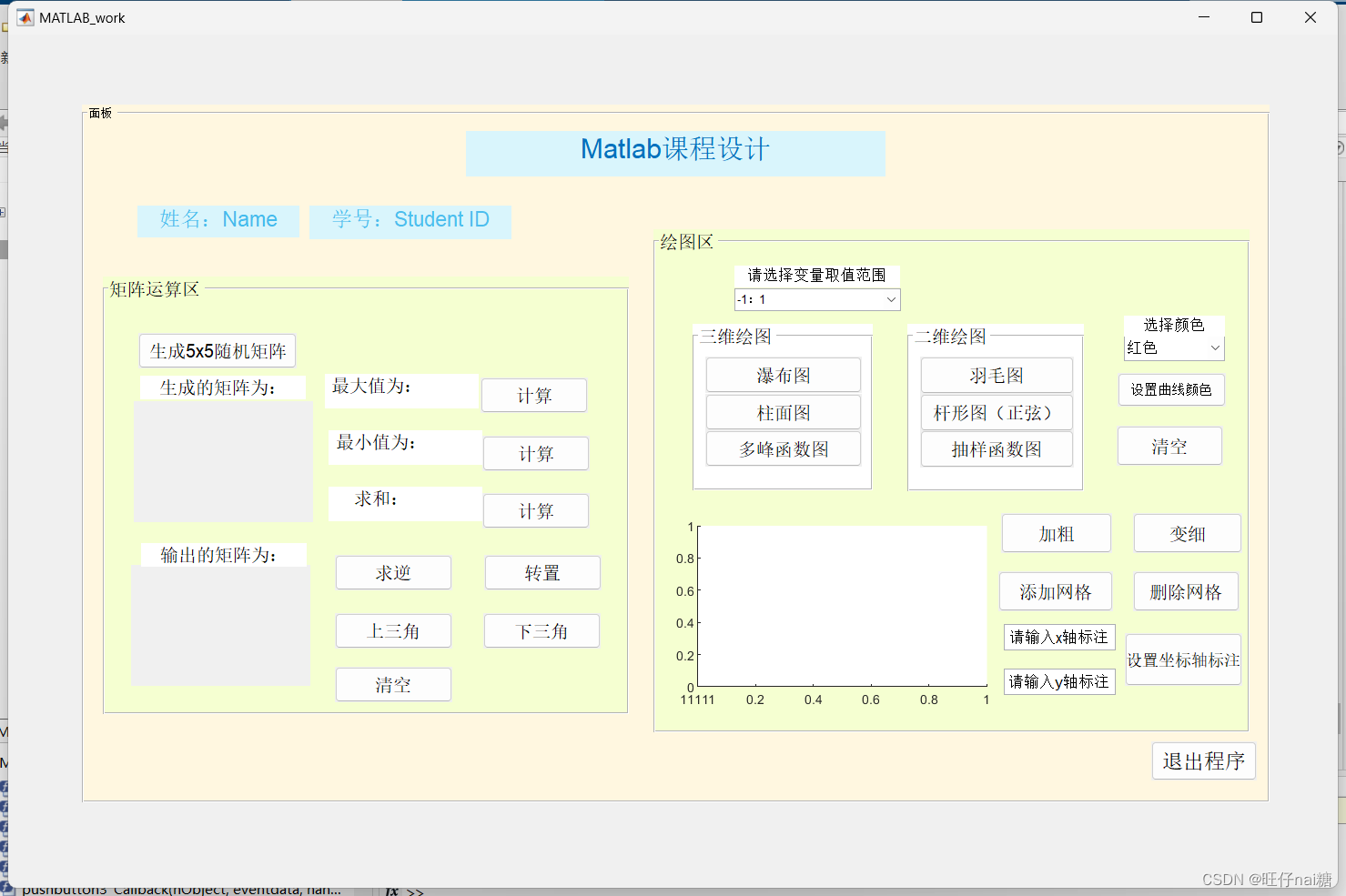The image size is (1346, 896).
Task: Click the Matlab课程设计 title text
Action: coord(675,149)
